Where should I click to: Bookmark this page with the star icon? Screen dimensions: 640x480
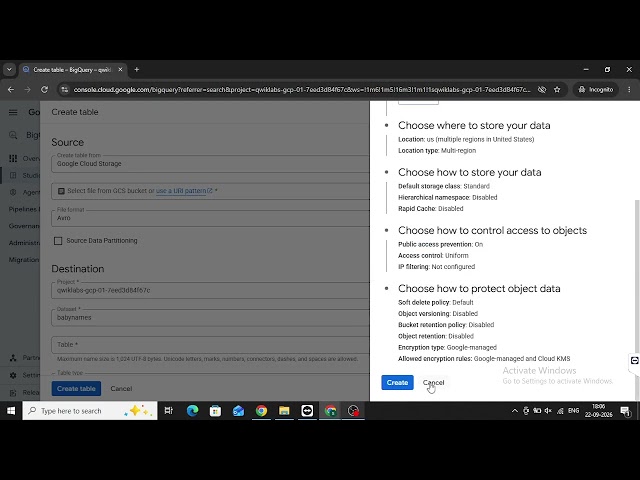pos(557,89)
